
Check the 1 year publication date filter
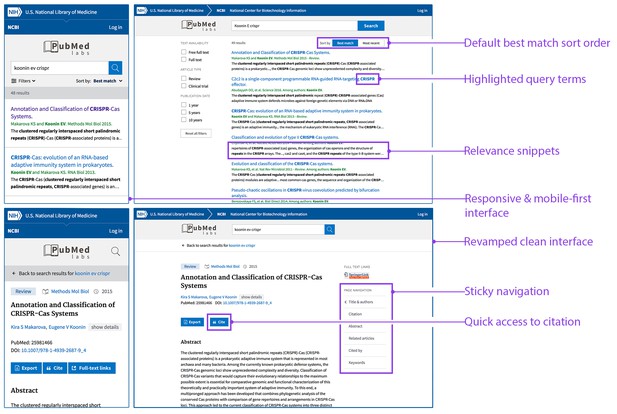(184, 105)
